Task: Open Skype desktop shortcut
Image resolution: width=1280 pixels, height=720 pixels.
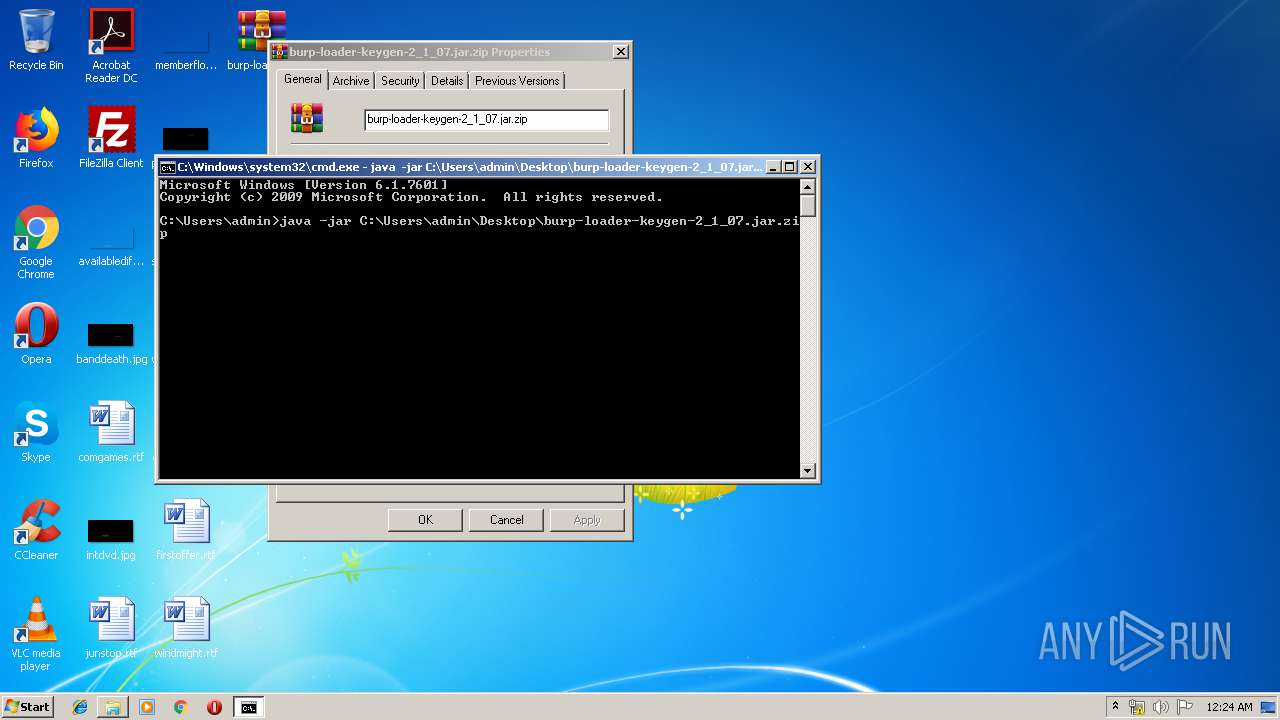Action: coord(36,432)
